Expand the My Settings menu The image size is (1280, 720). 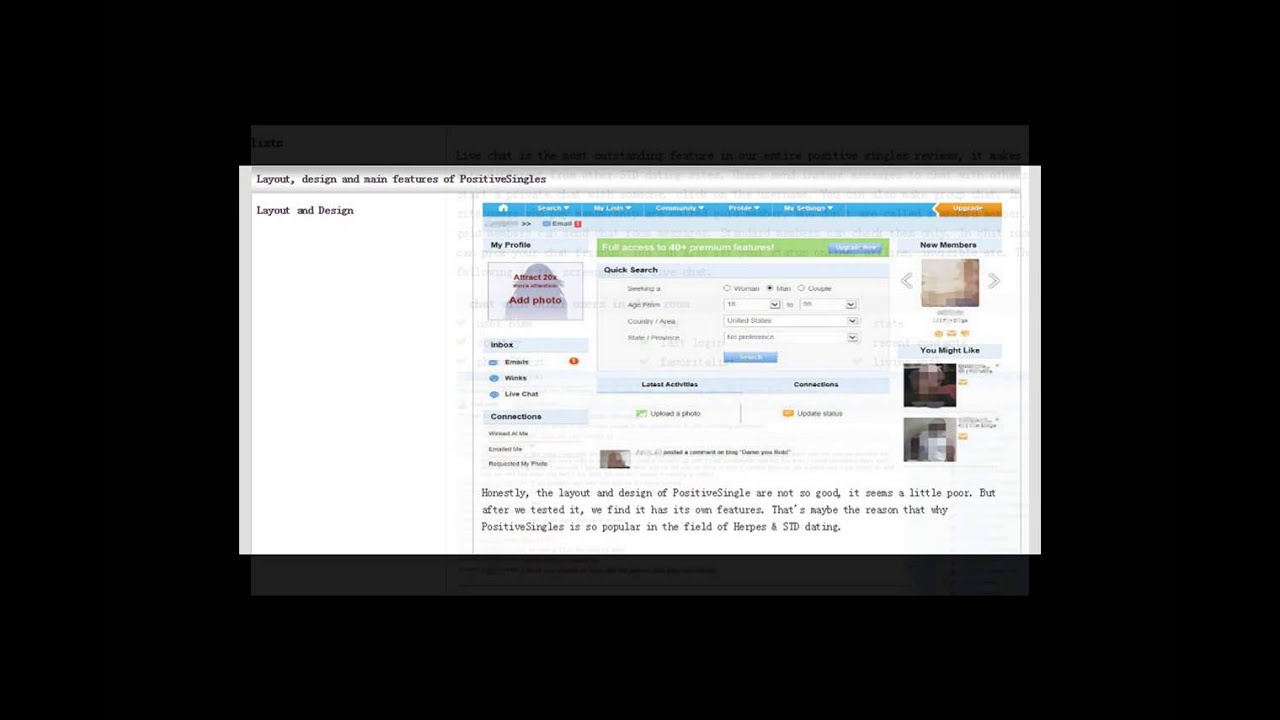click(x=807, y=208)
